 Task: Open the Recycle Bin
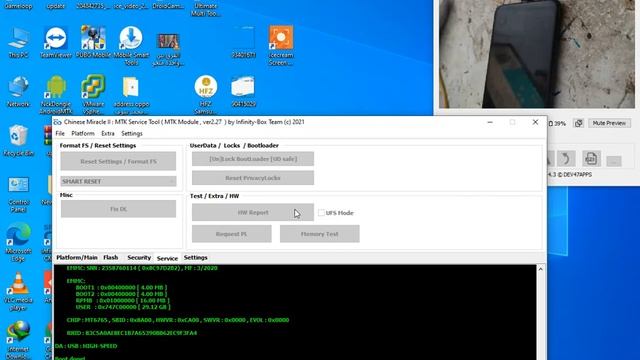(x=18, y=141)
